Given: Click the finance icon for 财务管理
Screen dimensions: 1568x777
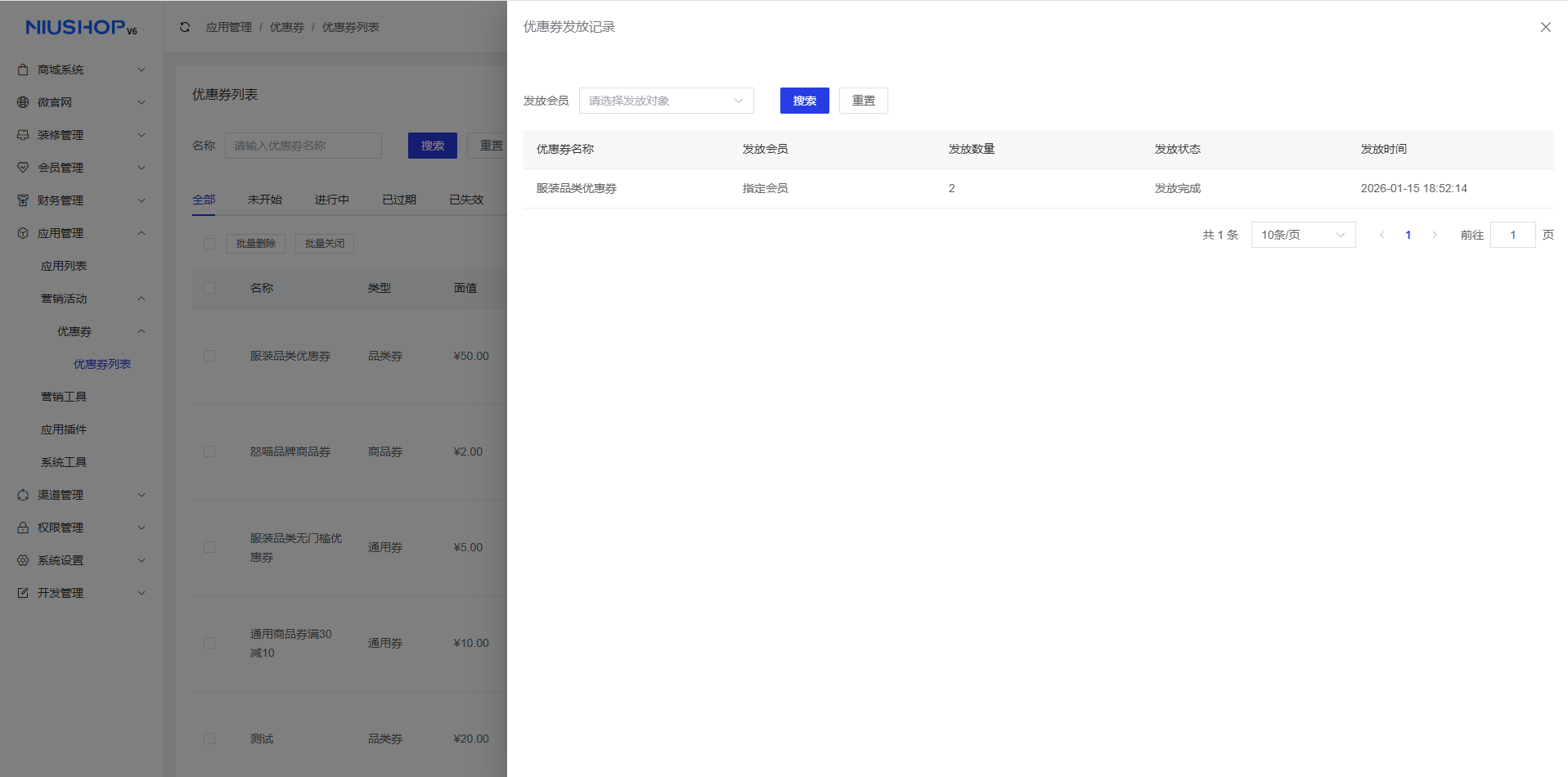Looking at the screenshot, I should point(23,200).
